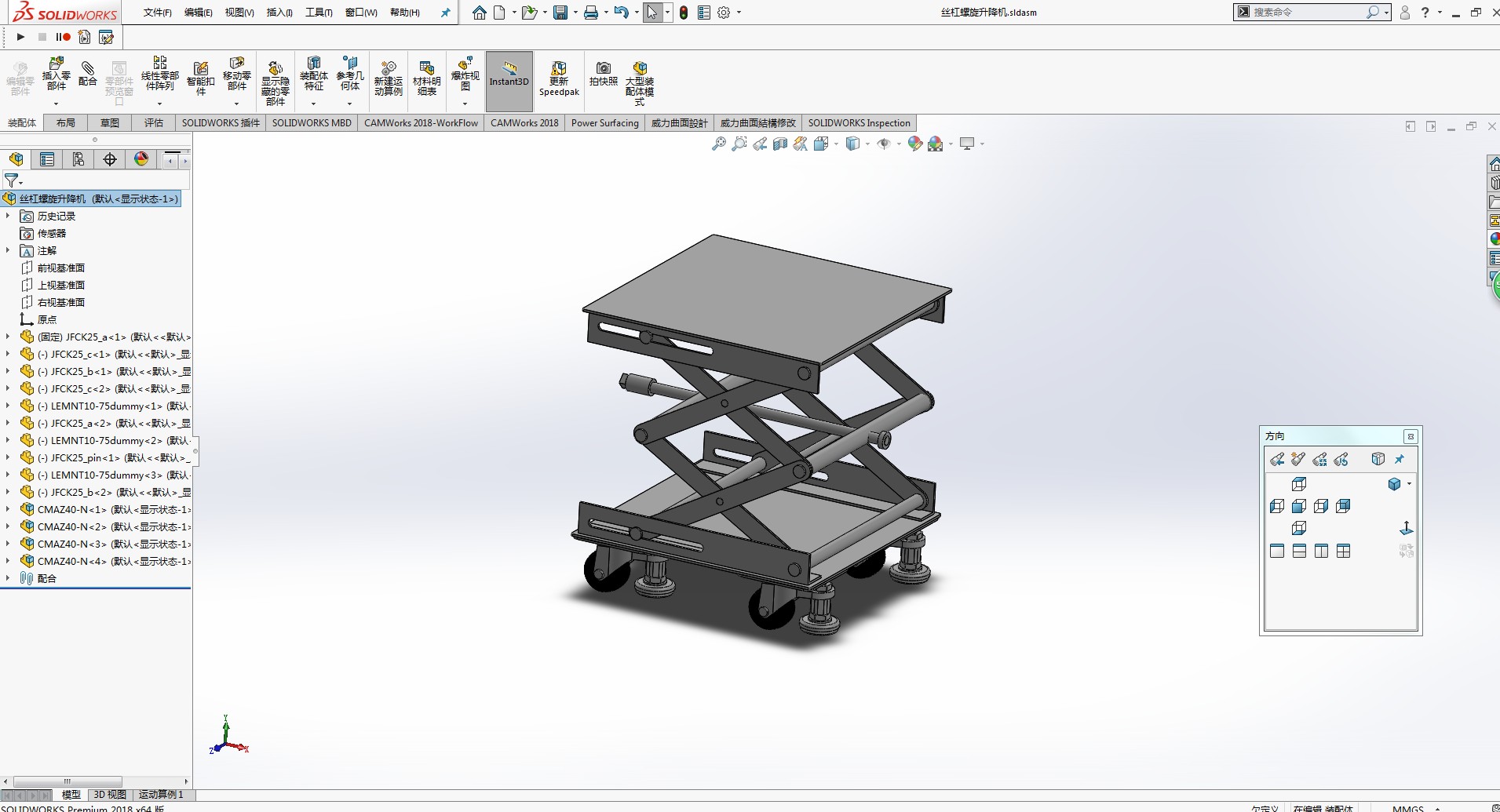This screenshot has width=1500, height=812.
Task: Expand CMAZ40-N<1> subassembly node
Action: click(8, 509)
